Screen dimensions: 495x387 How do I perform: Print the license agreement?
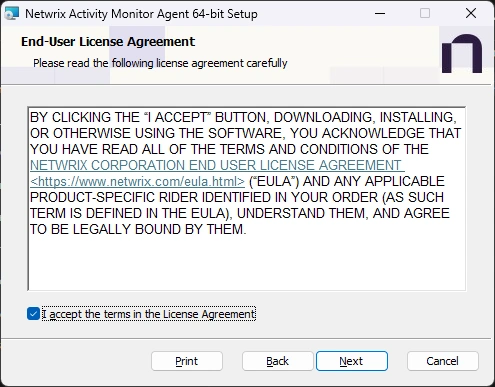coord(187,361)
